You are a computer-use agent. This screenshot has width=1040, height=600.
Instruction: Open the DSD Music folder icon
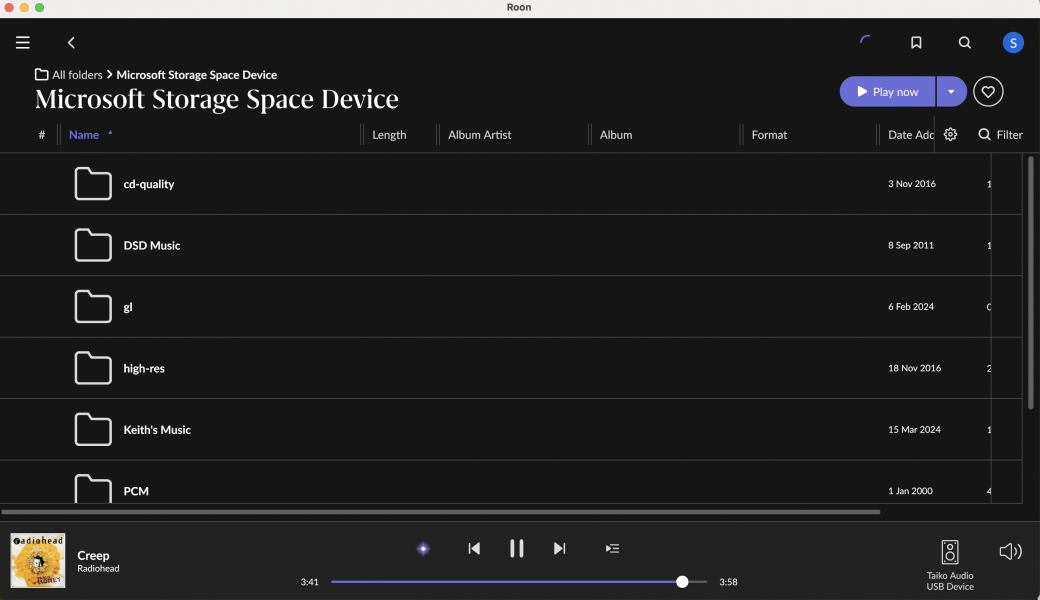click(93, 245)
